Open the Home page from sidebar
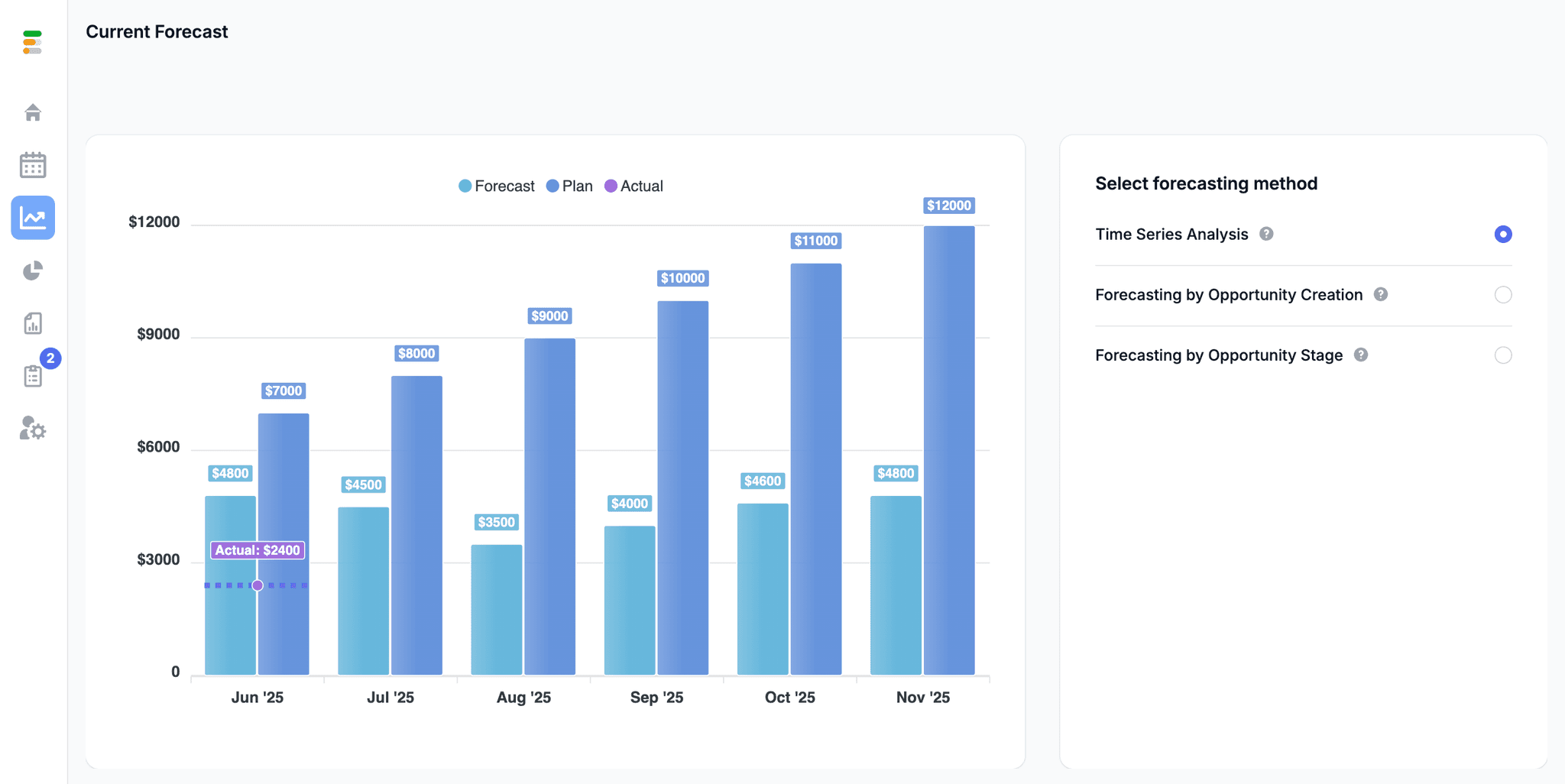The image size is (1565, 784). [33, 112]
